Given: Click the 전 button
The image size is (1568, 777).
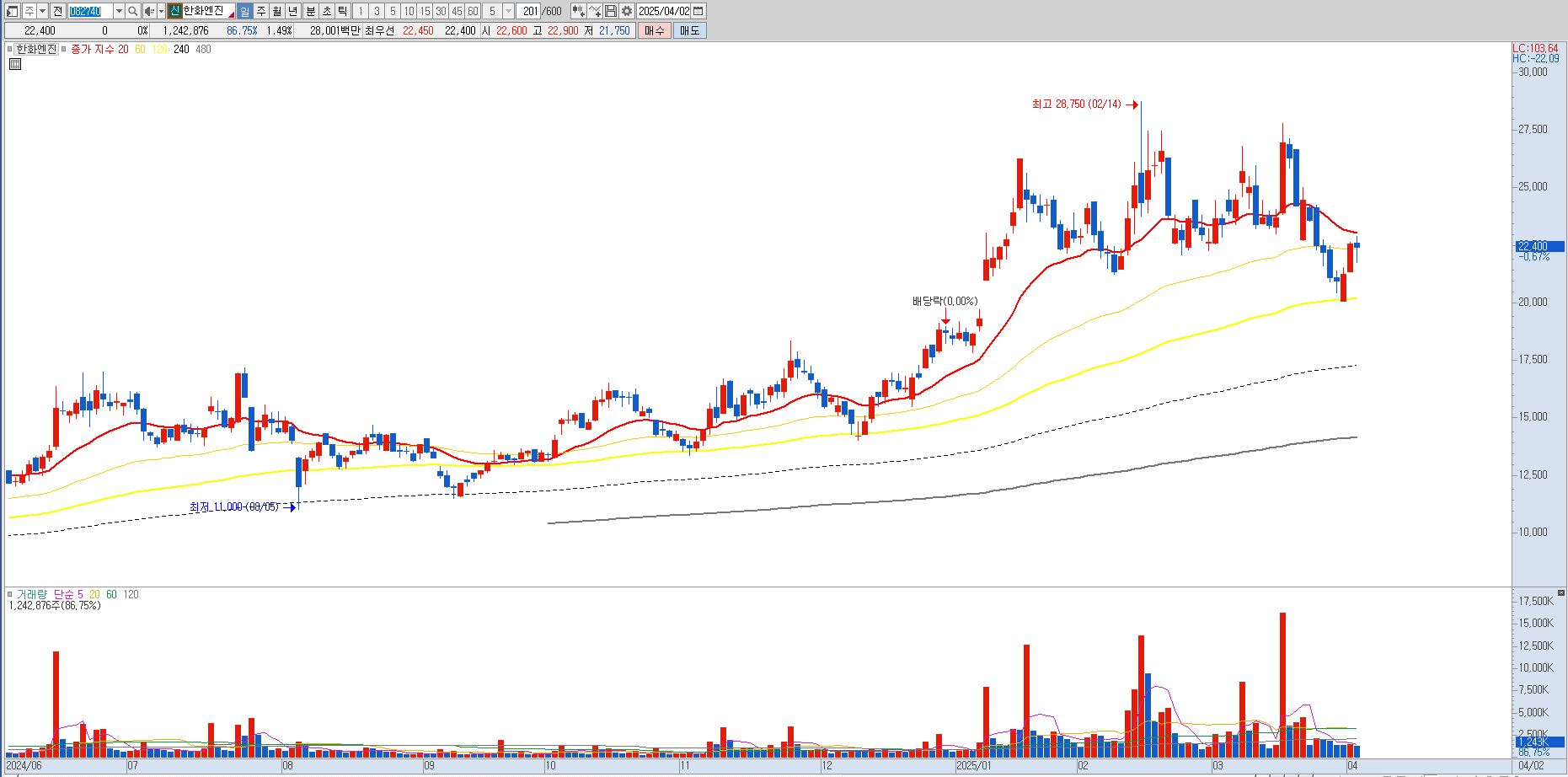Looking at the screenshot, I should [x=57, y=11].
